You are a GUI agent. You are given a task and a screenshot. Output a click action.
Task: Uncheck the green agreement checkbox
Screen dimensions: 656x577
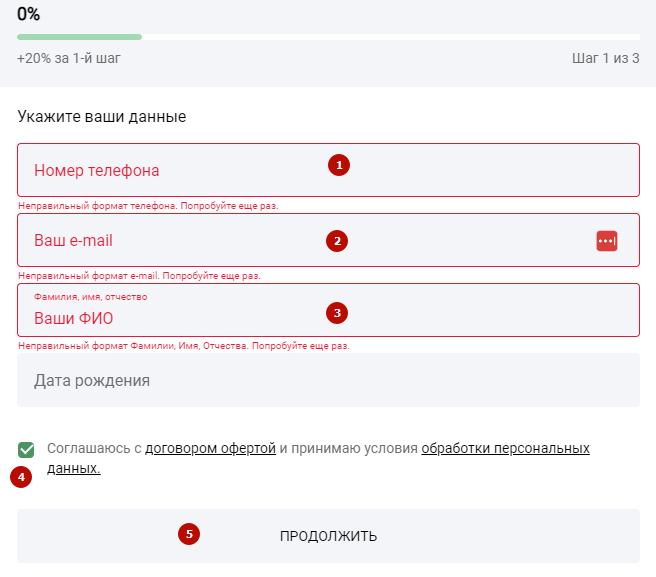tap(26, 450)
